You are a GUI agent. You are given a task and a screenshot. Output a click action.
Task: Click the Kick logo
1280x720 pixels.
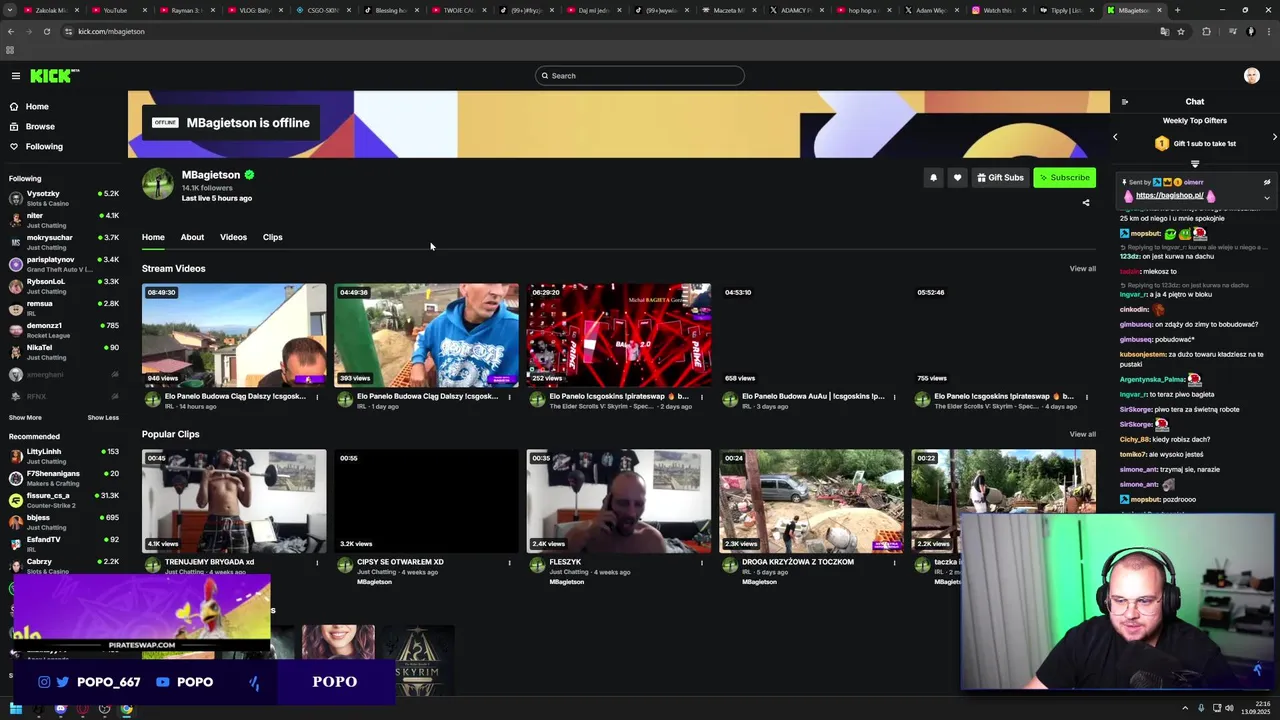[x=54, y=76]
